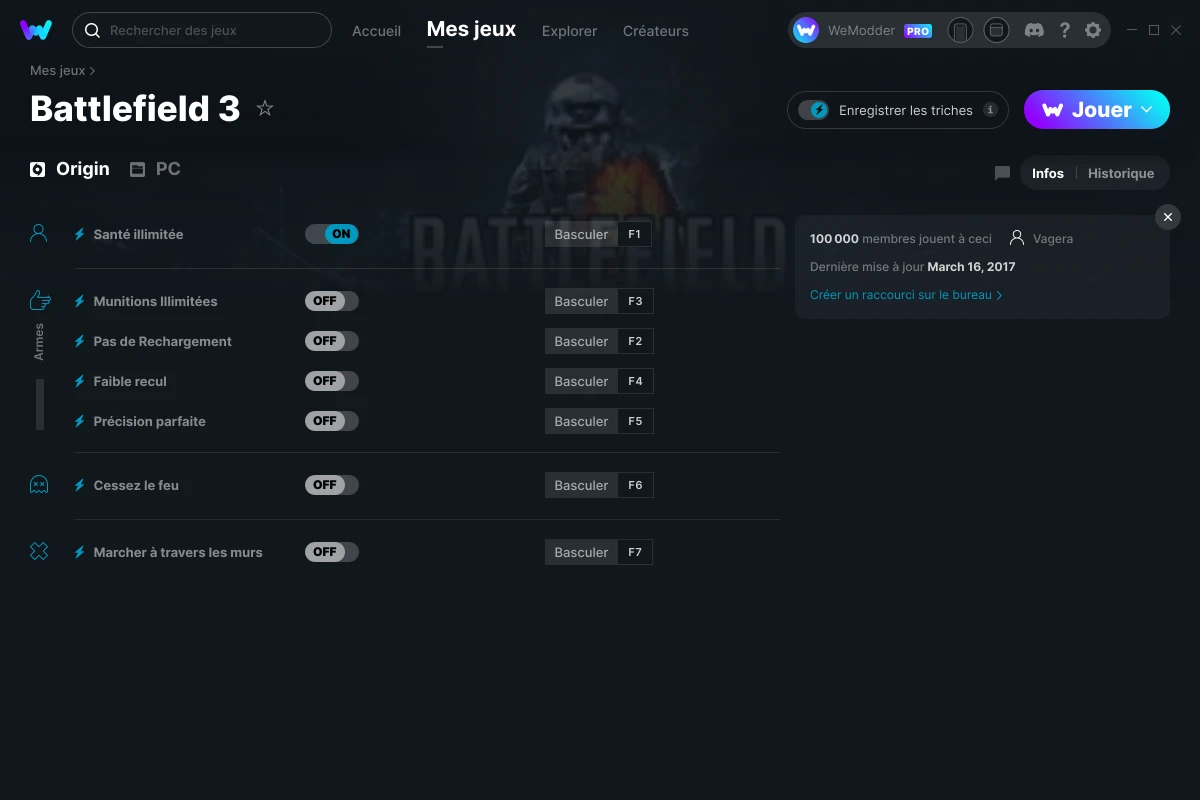Select the Origin platform tab
The width and height of the screenshot is (1200, 800).
click(70, 169)
